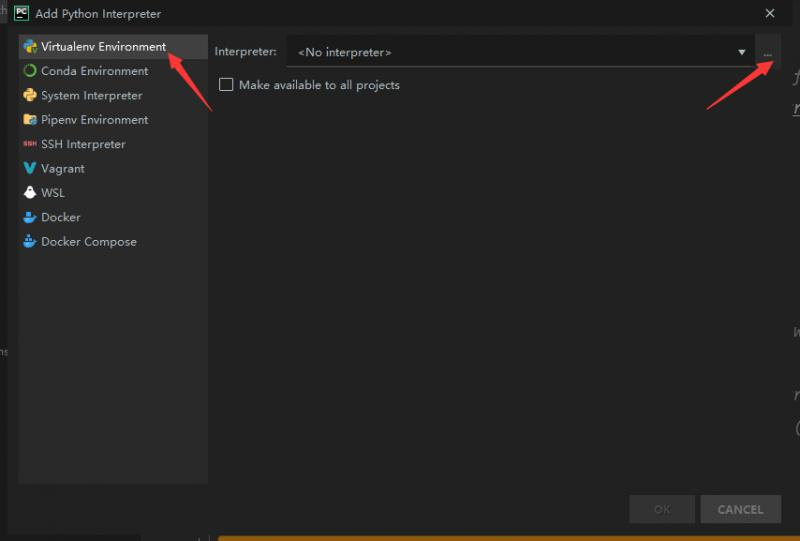Open the interpreter browse ellipsis button
The height and width of the screenshot is (541, 800).
point(767,52)
